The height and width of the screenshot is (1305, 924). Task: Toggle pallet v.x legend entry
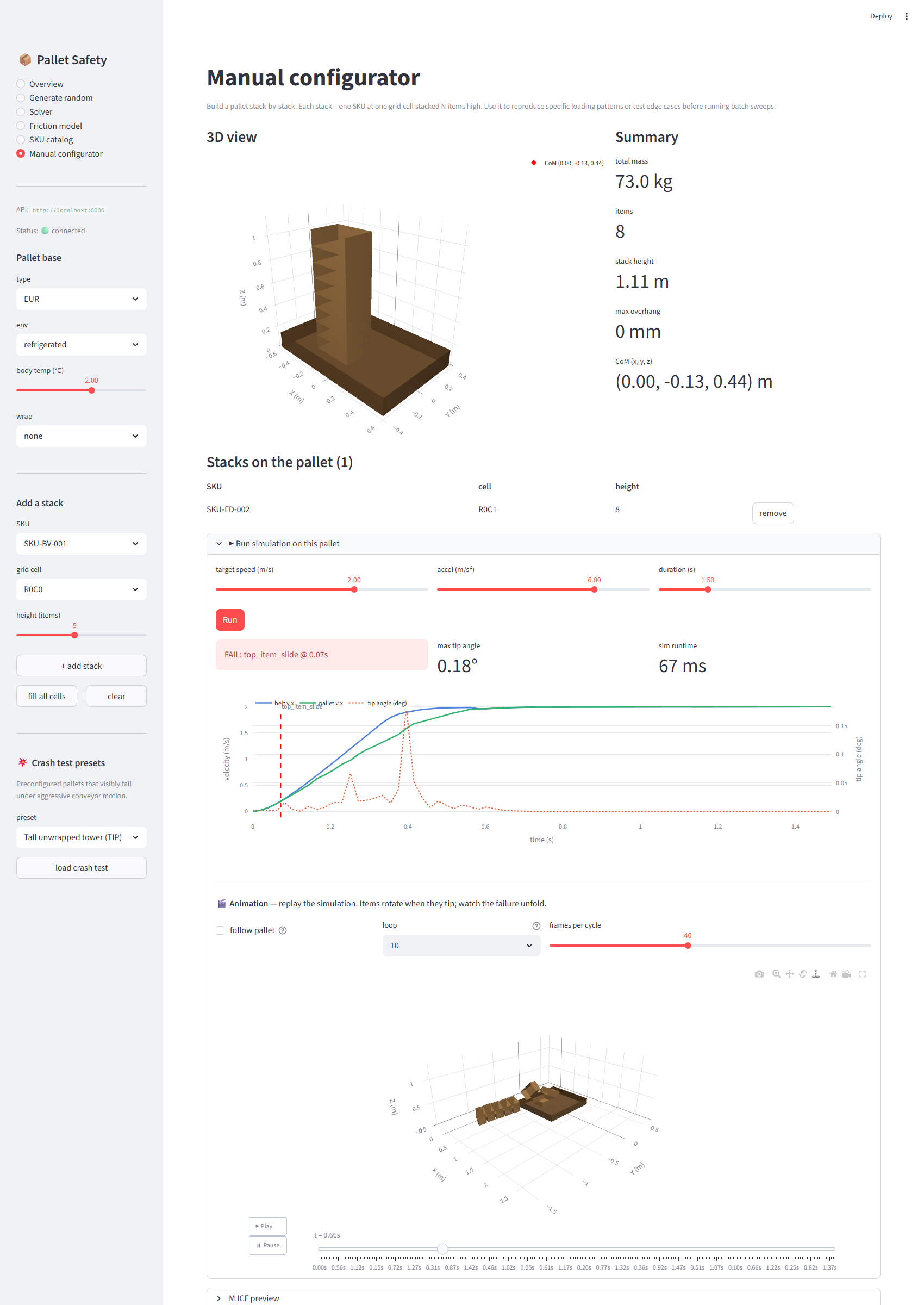(x=321, y=703)
